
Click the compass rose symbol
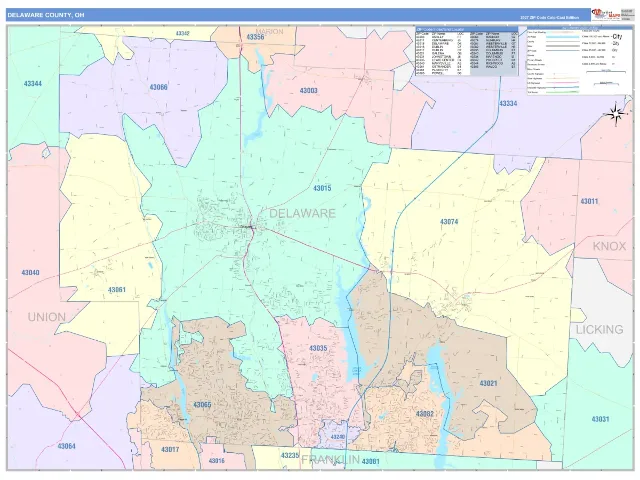[616, 114]
